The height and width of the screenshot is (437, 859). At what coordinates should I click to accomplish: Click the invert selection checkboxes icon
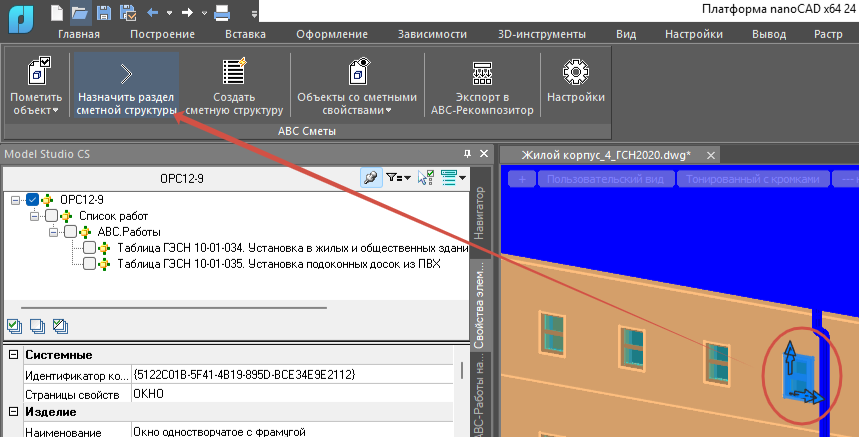click(x=60, y=326)
